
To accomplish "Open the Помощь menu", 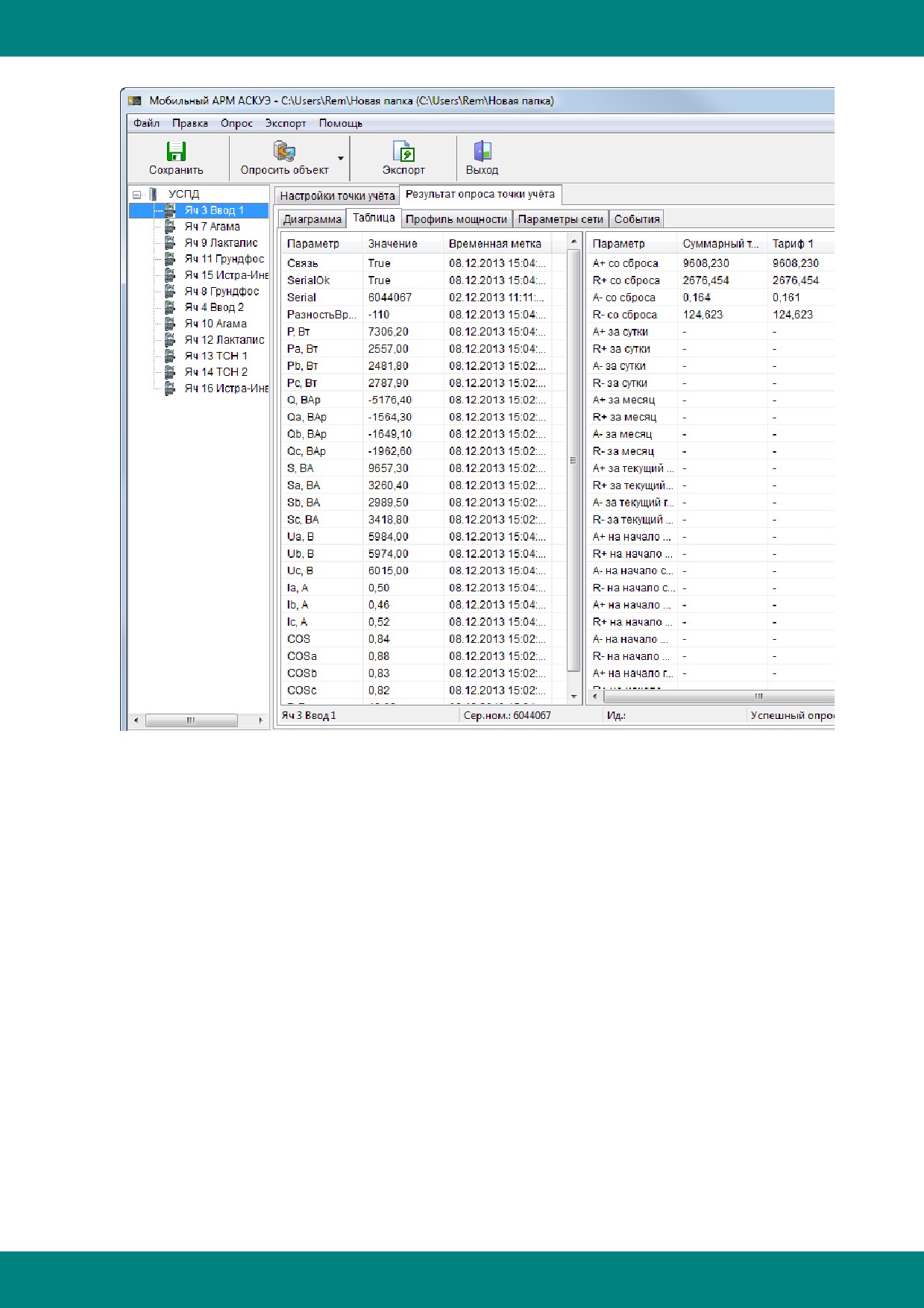I will tap(341, 123).
